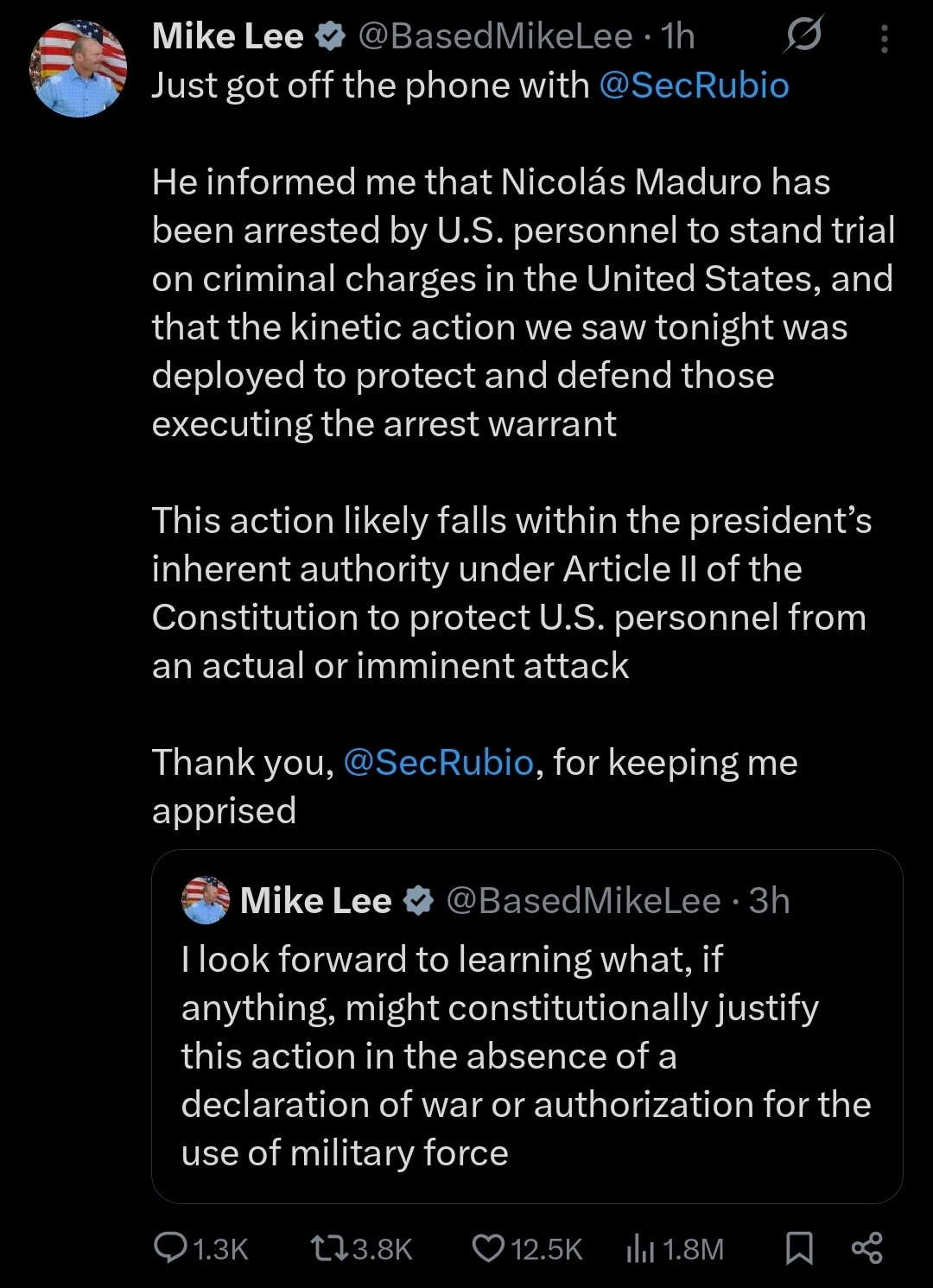Click the small avatar in the quoted tweet
The width and height of the screenshot is (933, 1288).
pyautogui.click(x=206, y=901)
